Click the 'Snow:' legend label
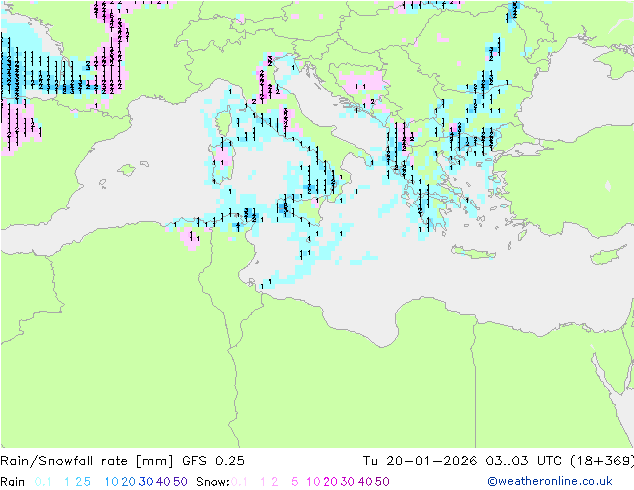Image resolution: width=634 pixels, height=490 pixels. tap(213, 482)
